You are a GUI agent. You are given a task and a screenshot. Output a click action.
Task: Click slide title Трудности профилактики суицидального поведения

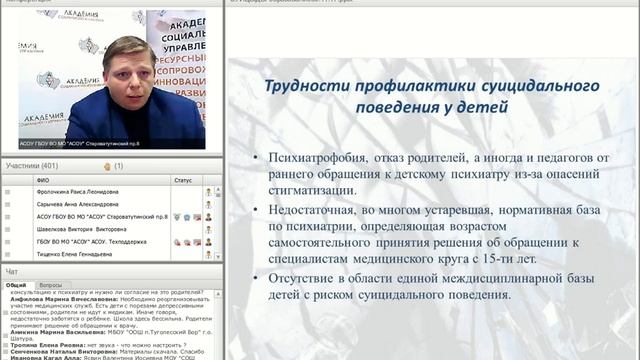coord(432,96)
